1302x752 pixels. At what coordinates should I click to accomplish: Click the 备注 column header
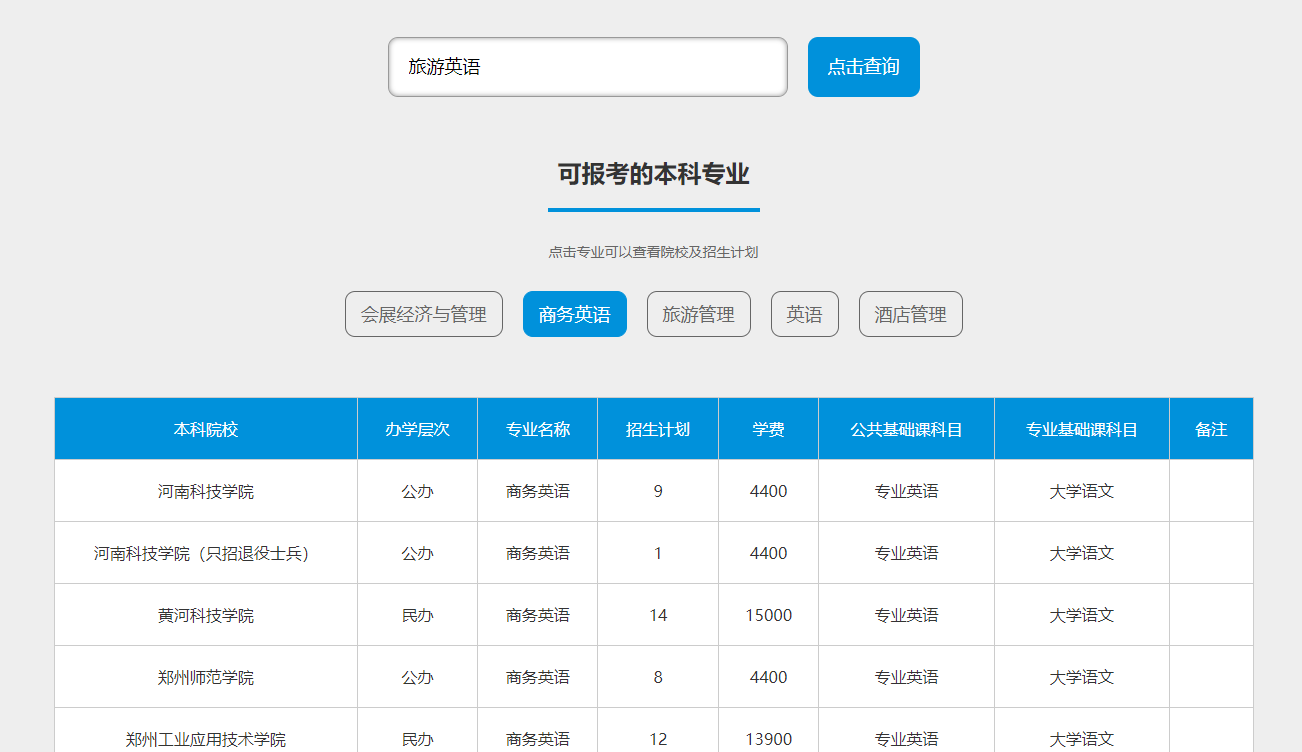pyautogui.click(x=1211, y=429)
